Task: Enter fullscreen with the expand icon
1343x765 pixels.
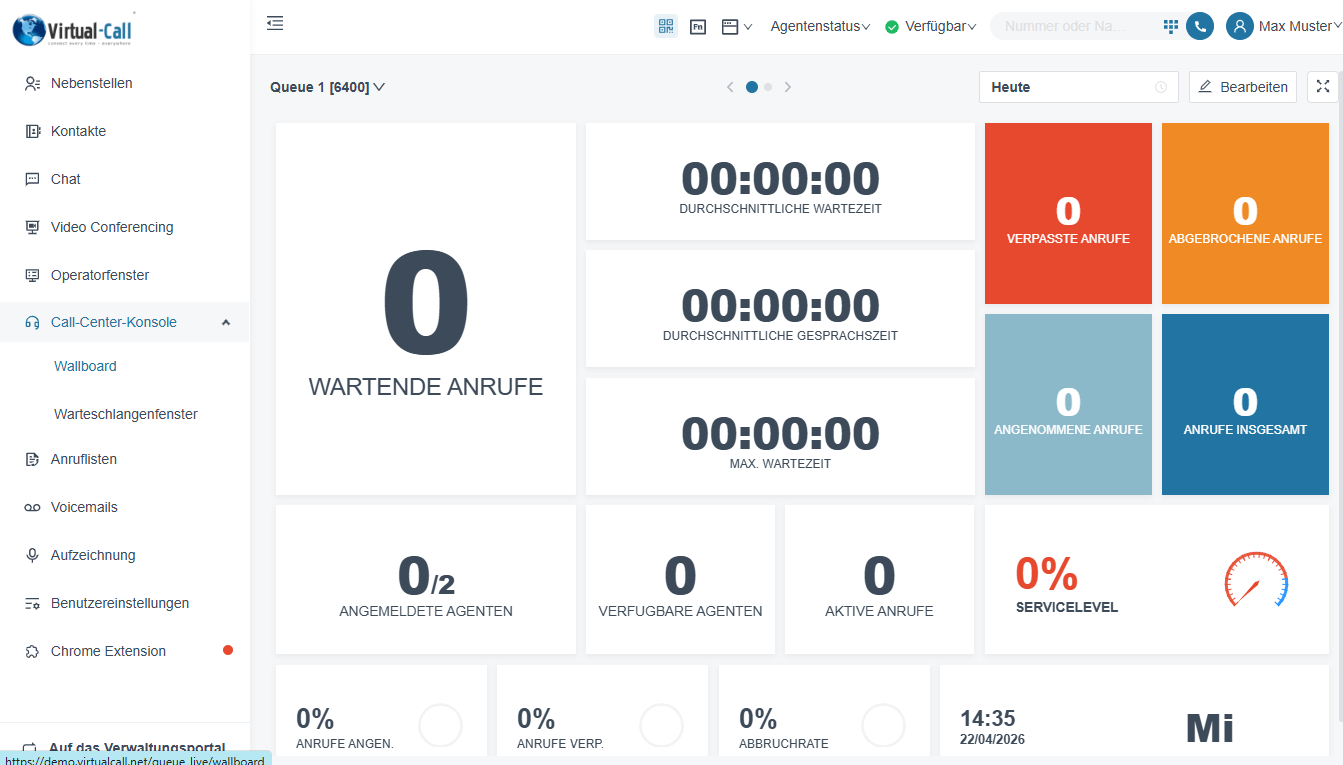Action: pyautogui.click(x=1323, y=87)
